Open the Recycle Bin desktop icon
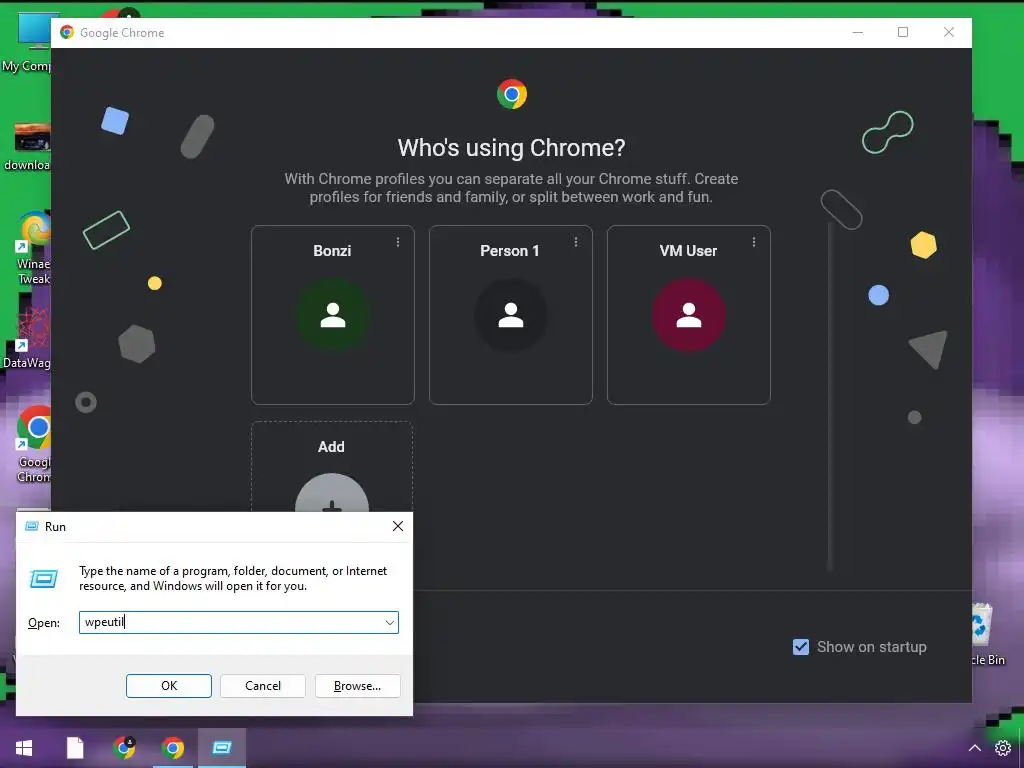 pyautogui.click(x=986, y=633)
